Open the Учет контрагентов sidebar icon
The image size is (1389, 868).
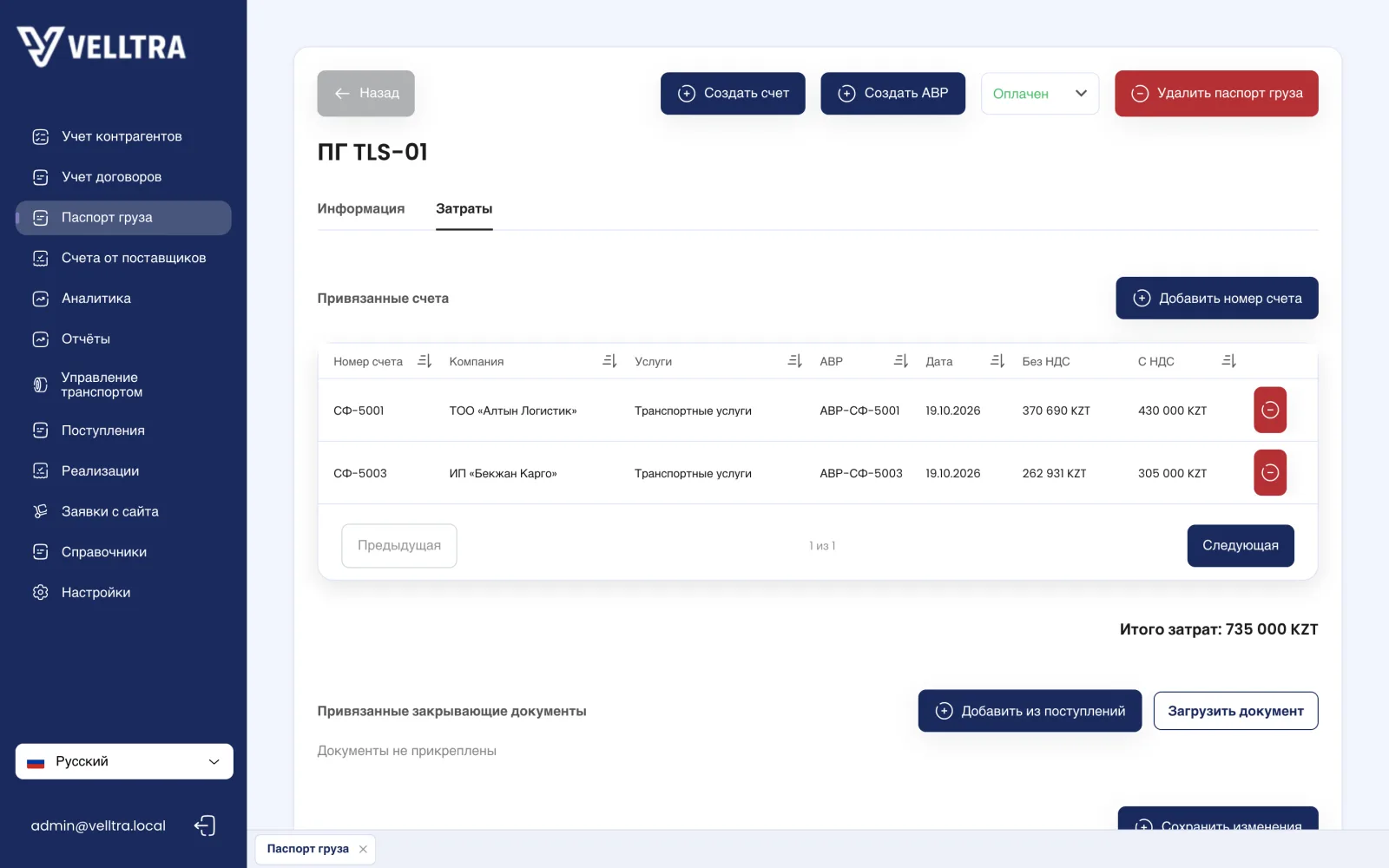(41, 136)
